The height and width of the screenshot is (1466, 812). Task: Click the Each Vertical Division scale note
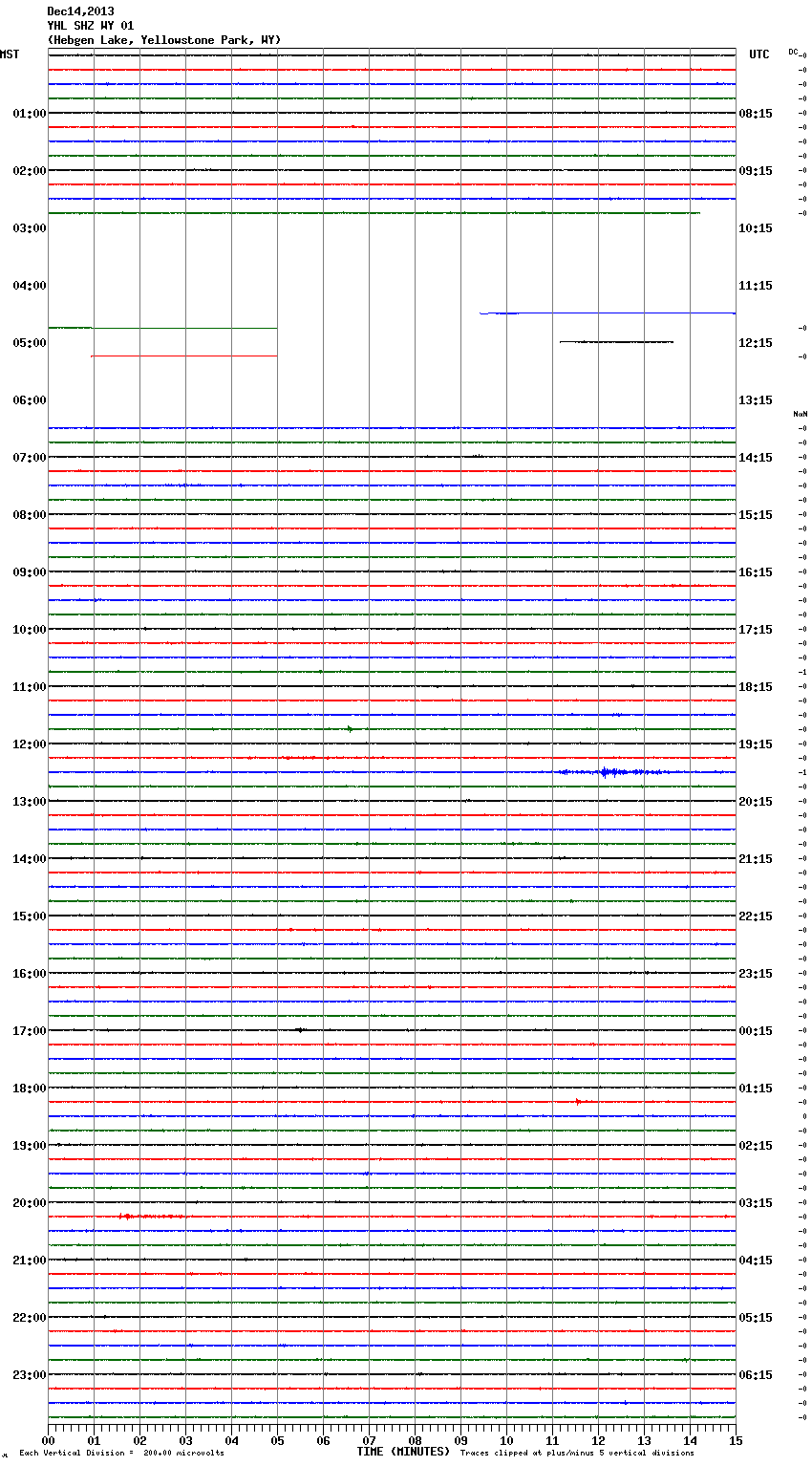121,1454
